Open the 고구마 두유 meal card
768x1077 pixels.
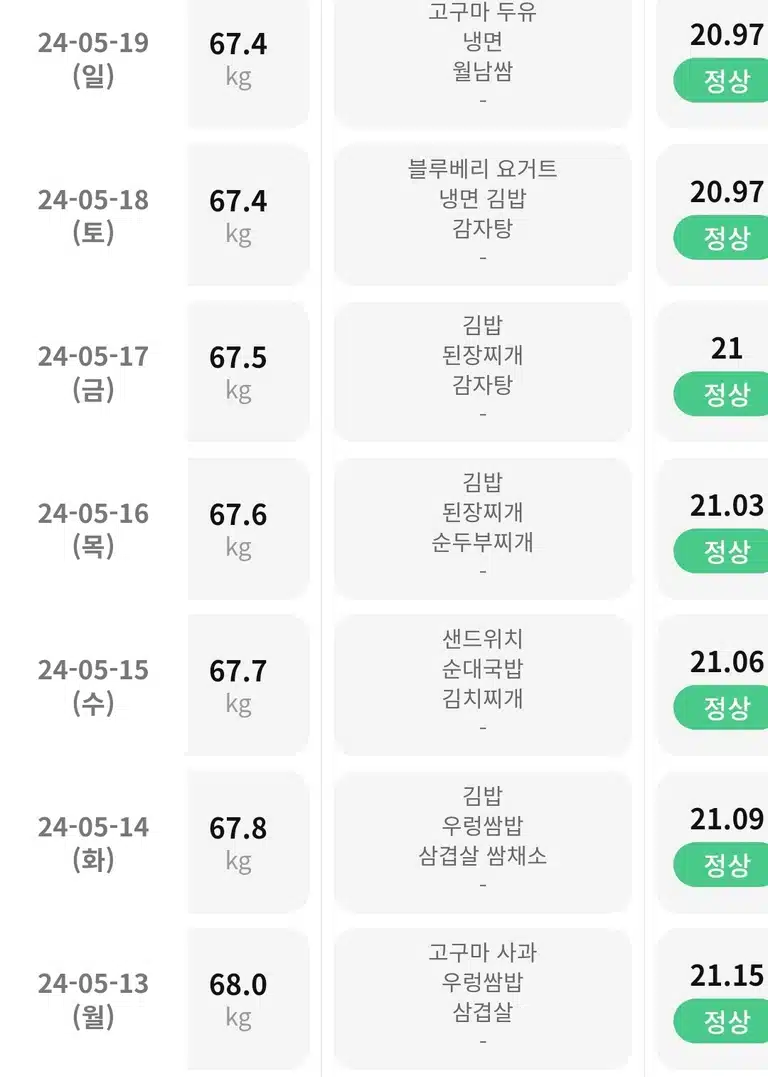tap(482, 63)
